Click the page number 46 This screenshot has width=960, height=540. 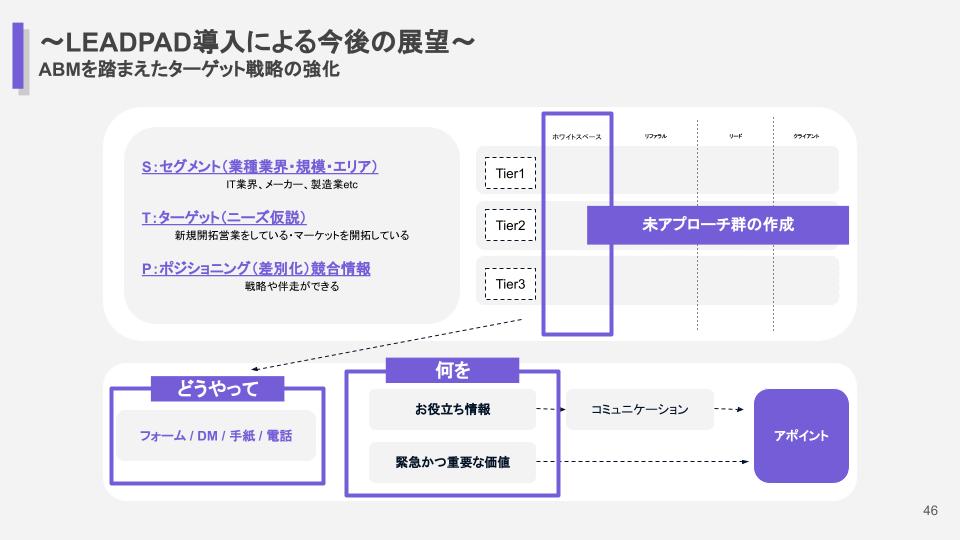[930, 510]
